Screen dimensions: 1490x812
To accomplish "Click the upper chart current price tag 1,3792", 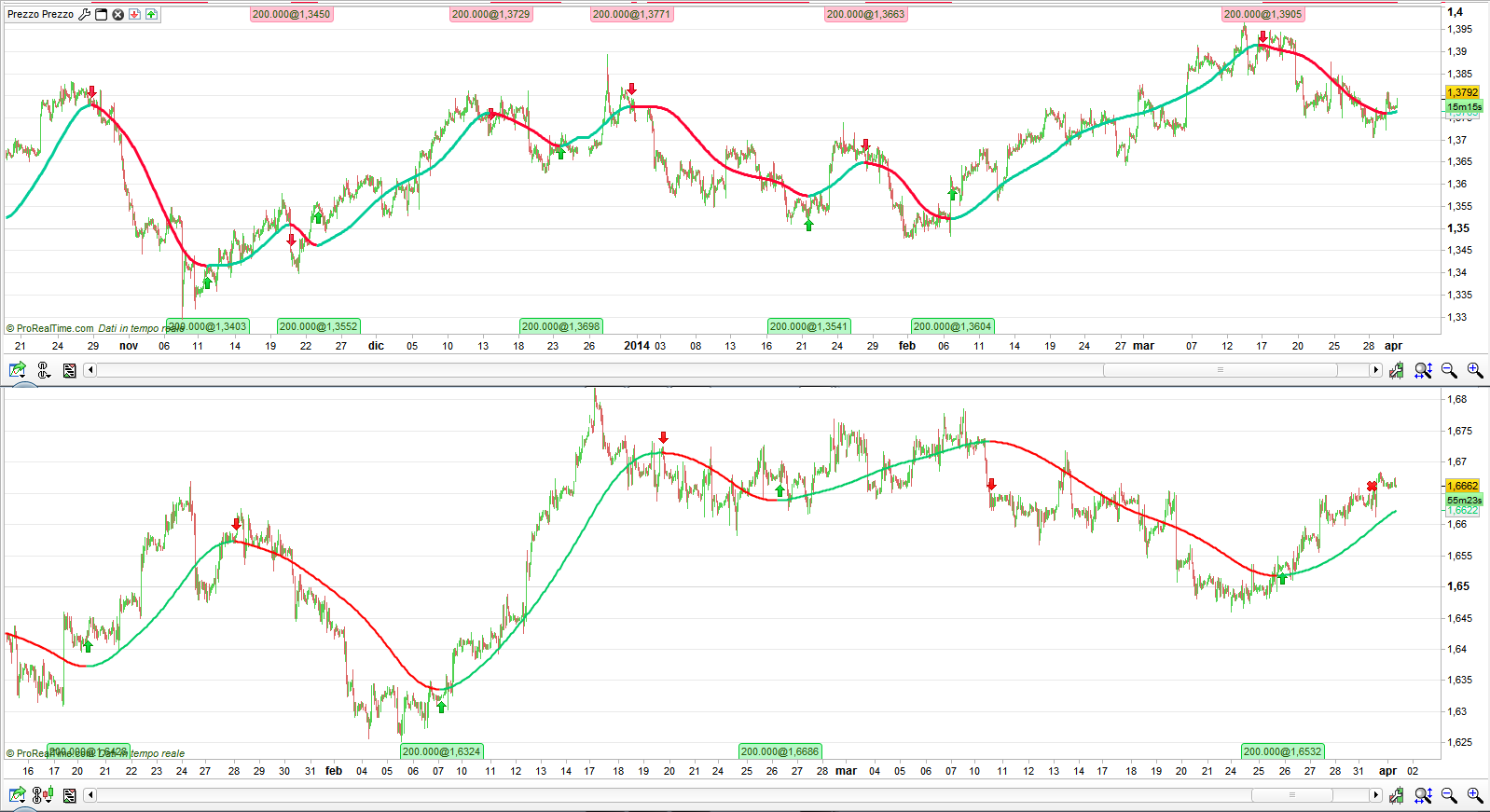I will (x=1463, y=92).
